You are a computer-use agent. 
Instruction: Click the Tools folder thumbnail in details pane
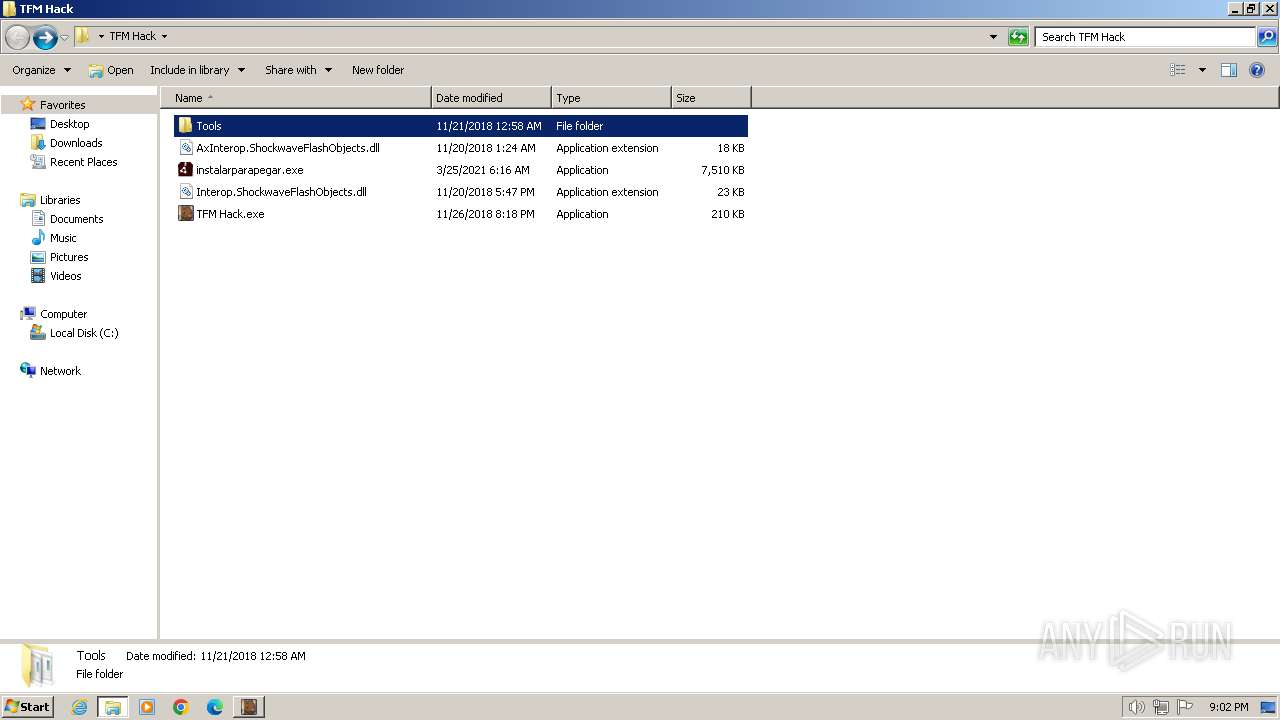click(38, 665)
